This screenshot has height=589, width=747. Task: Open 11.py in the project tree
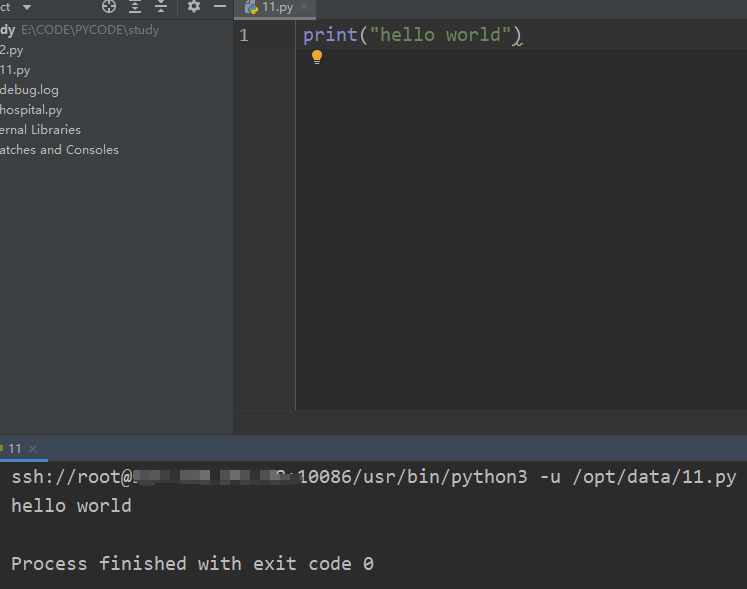(15, 70)
